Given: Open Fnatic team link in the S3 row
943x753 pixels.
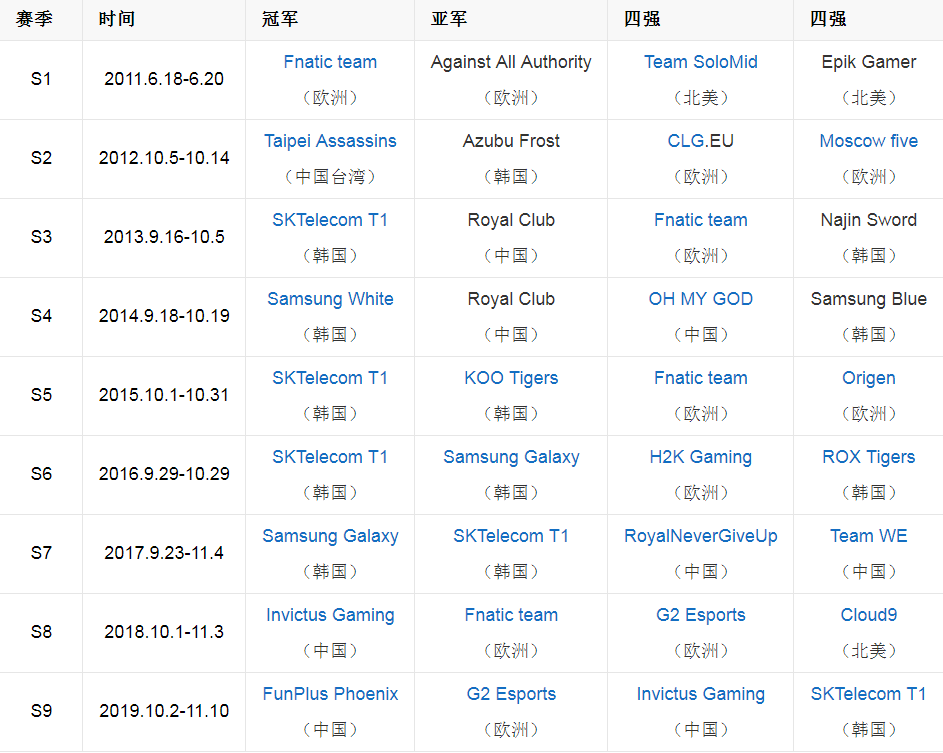Looking at the screenshot, I should (701, 220).
